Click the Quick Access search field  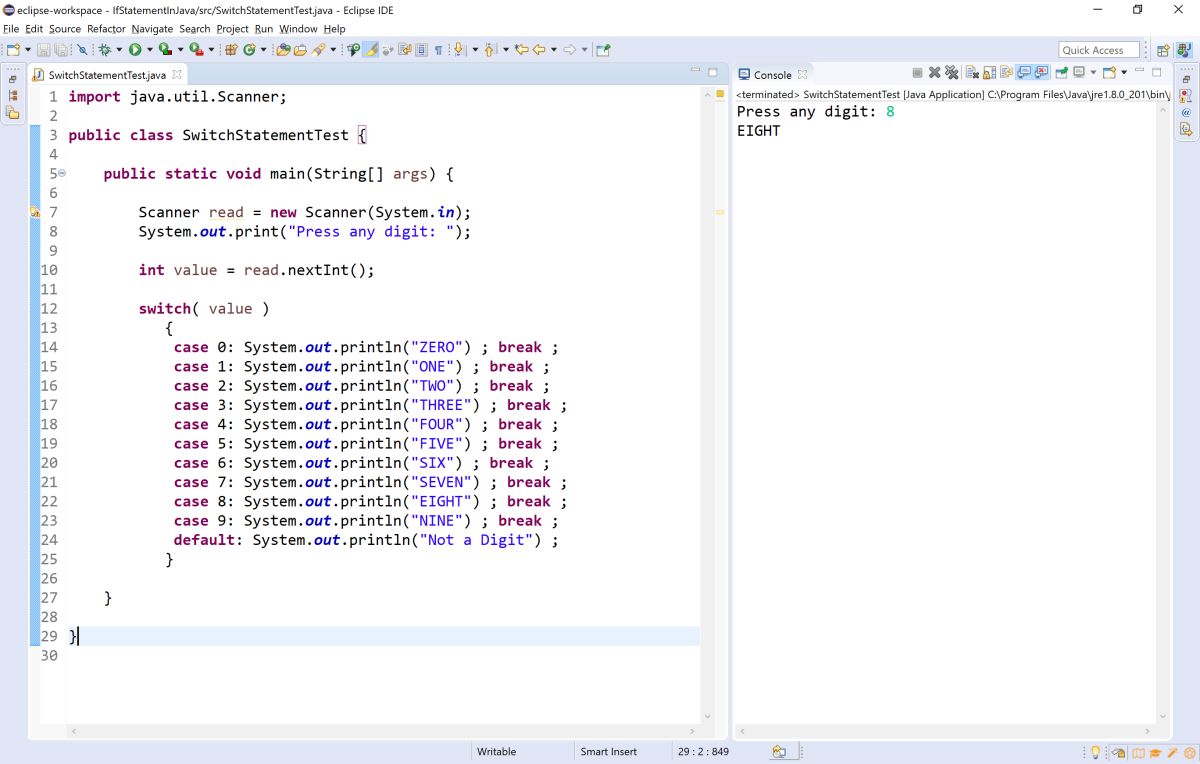point(1098,50)
